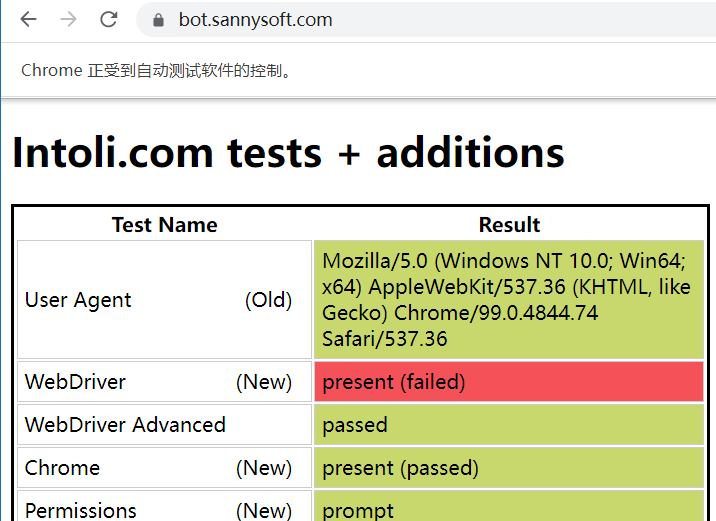Click the Chrome automated control notice text

tap(156, 71)
